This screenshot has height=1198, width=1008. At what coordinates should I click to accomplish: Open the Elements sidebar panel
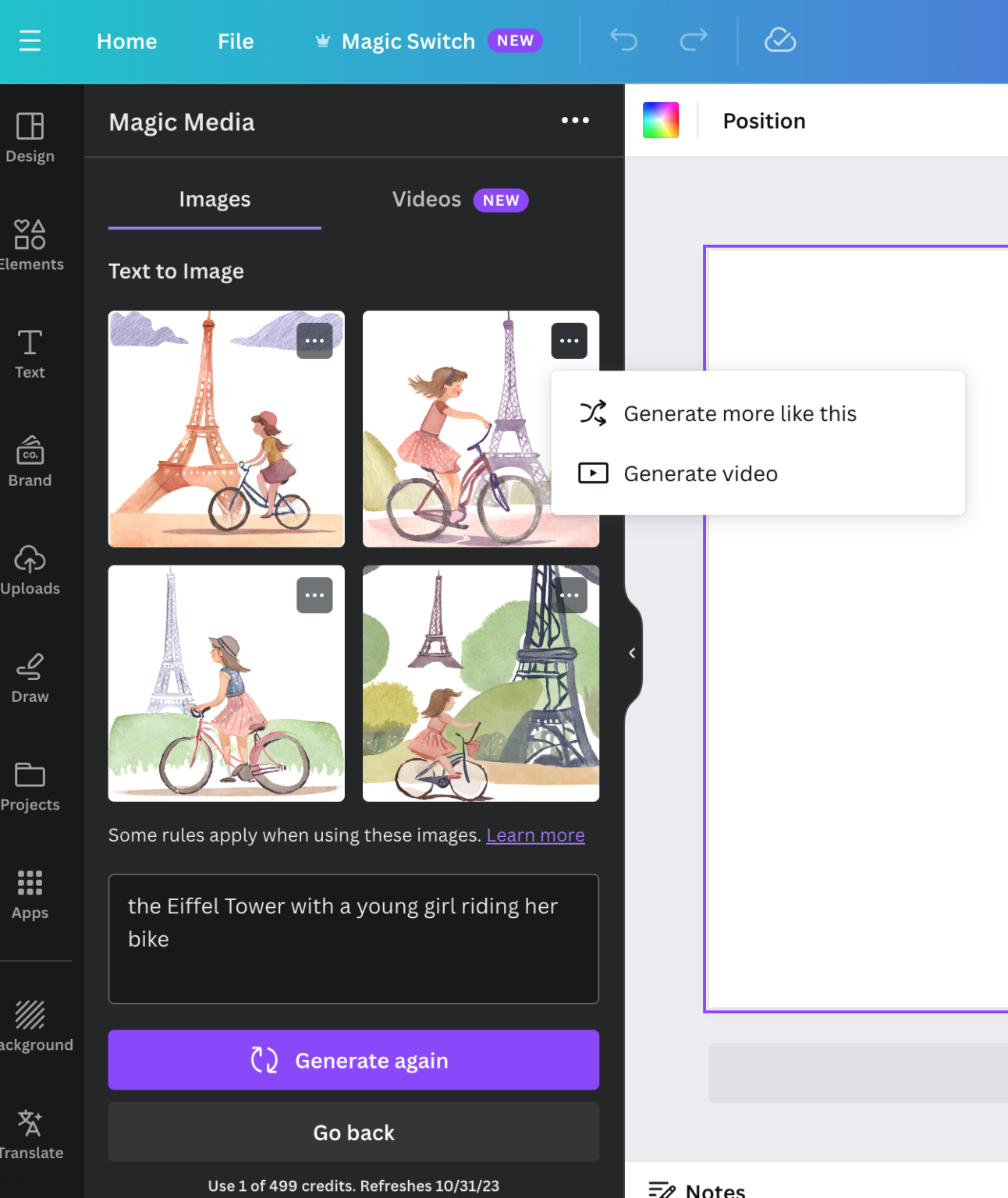pyautogui.click(x=30, y=246)
